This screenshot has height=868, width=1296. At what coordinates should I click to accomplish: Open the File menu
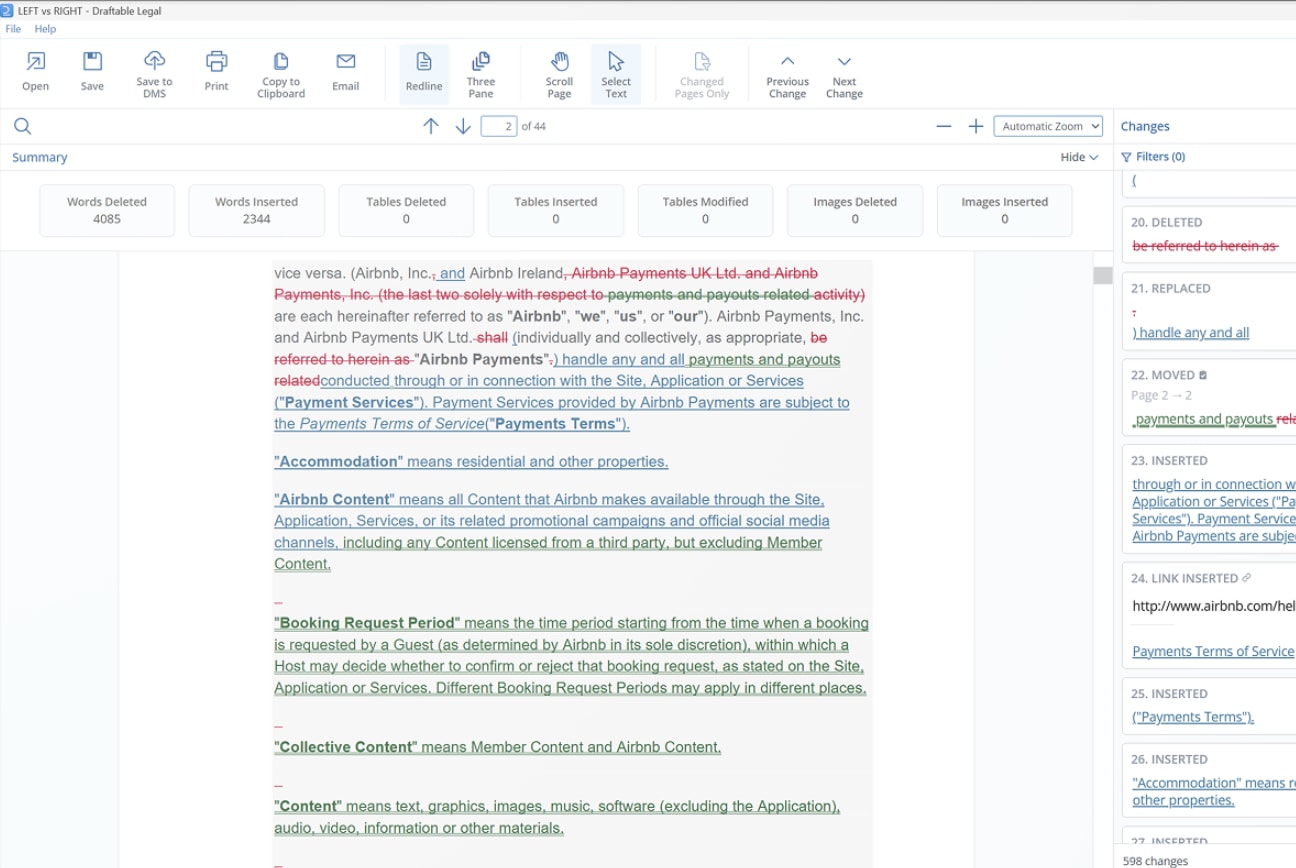pos(13,29)
